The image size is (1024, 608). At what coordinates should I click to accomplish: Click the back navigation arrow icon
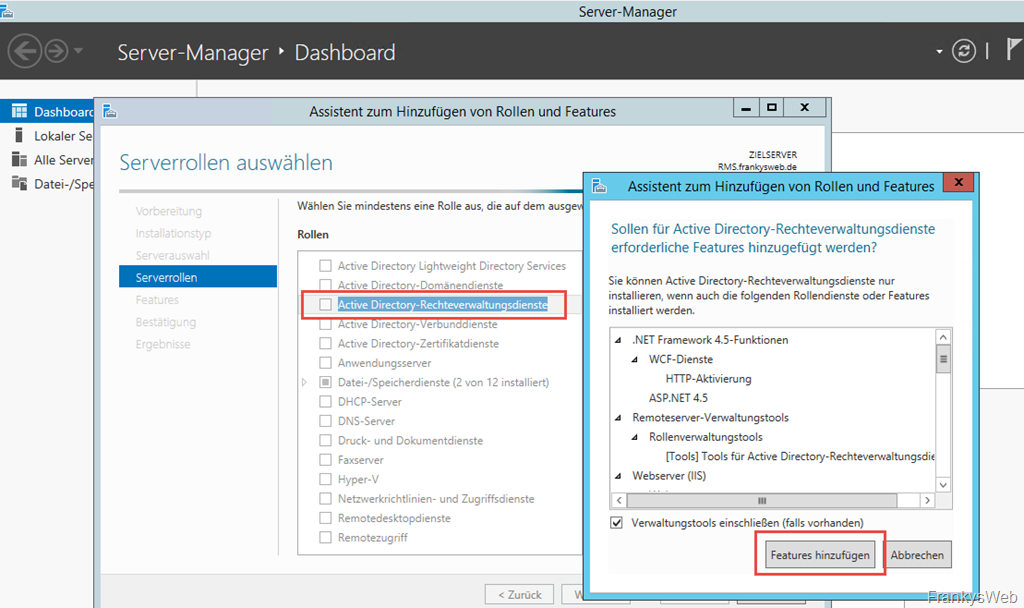(25, 51)
